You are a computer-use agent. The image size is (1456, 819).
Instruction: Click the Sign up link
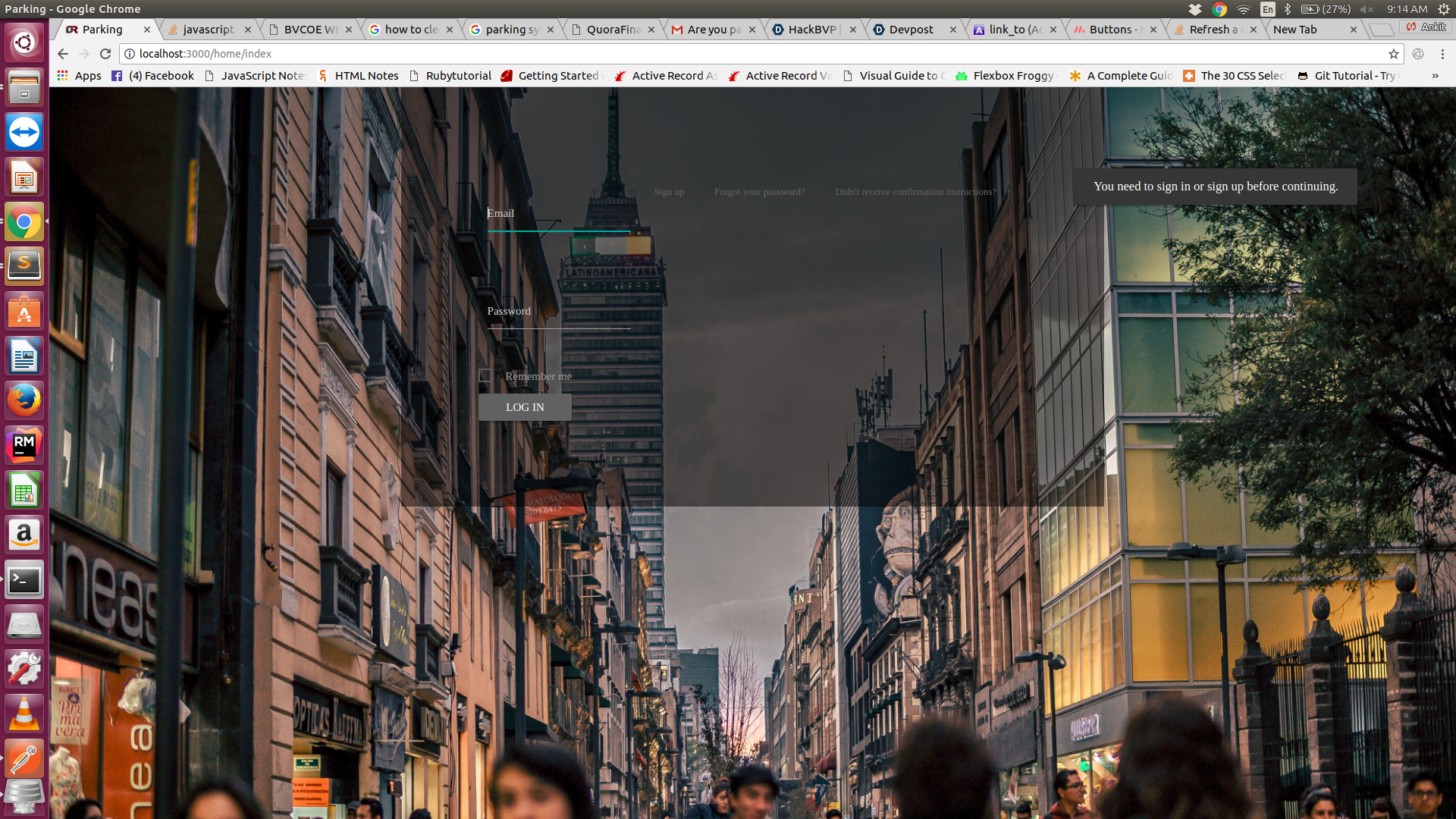pyautogui.click(x=669, y=192)
